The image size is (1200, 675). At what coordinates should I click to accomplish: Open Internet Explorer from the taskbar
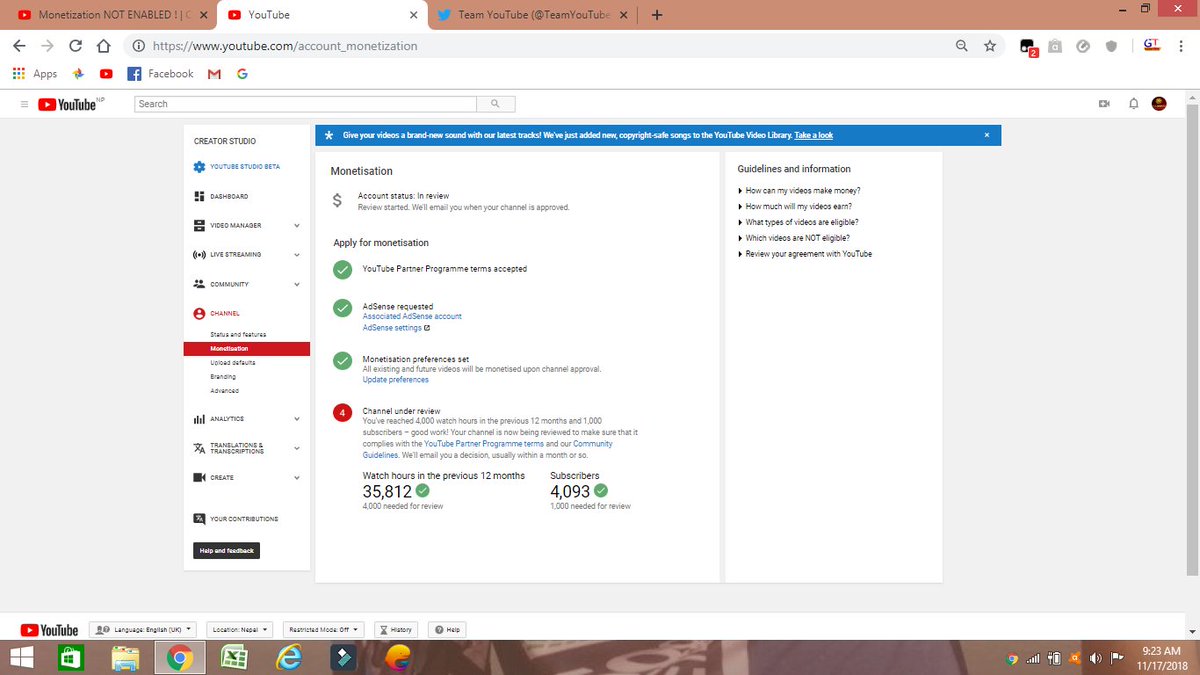point(289,658)
